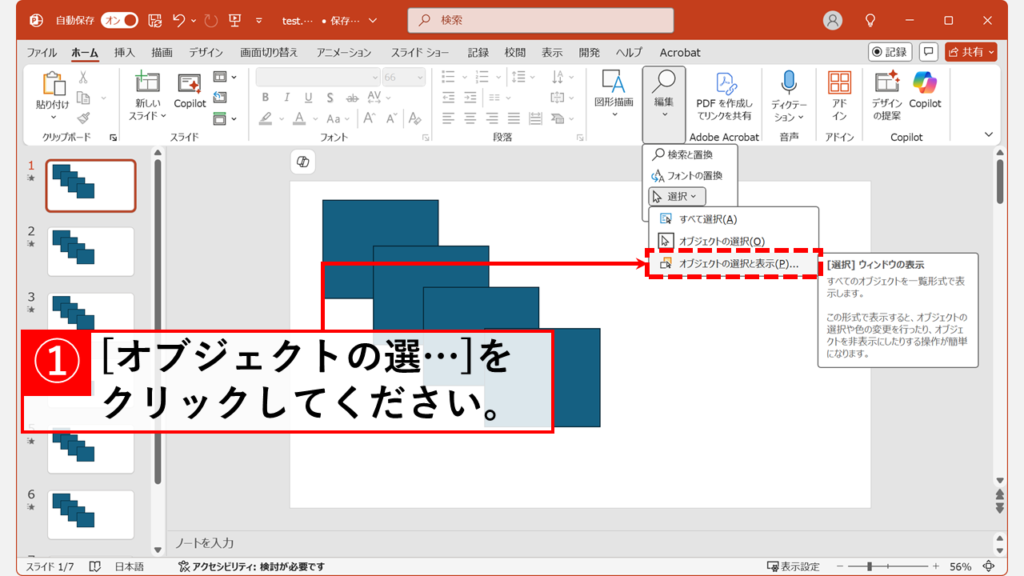Open the Animations tab
The width and height of the screenshot is (1024, 576).
[344, 52]
